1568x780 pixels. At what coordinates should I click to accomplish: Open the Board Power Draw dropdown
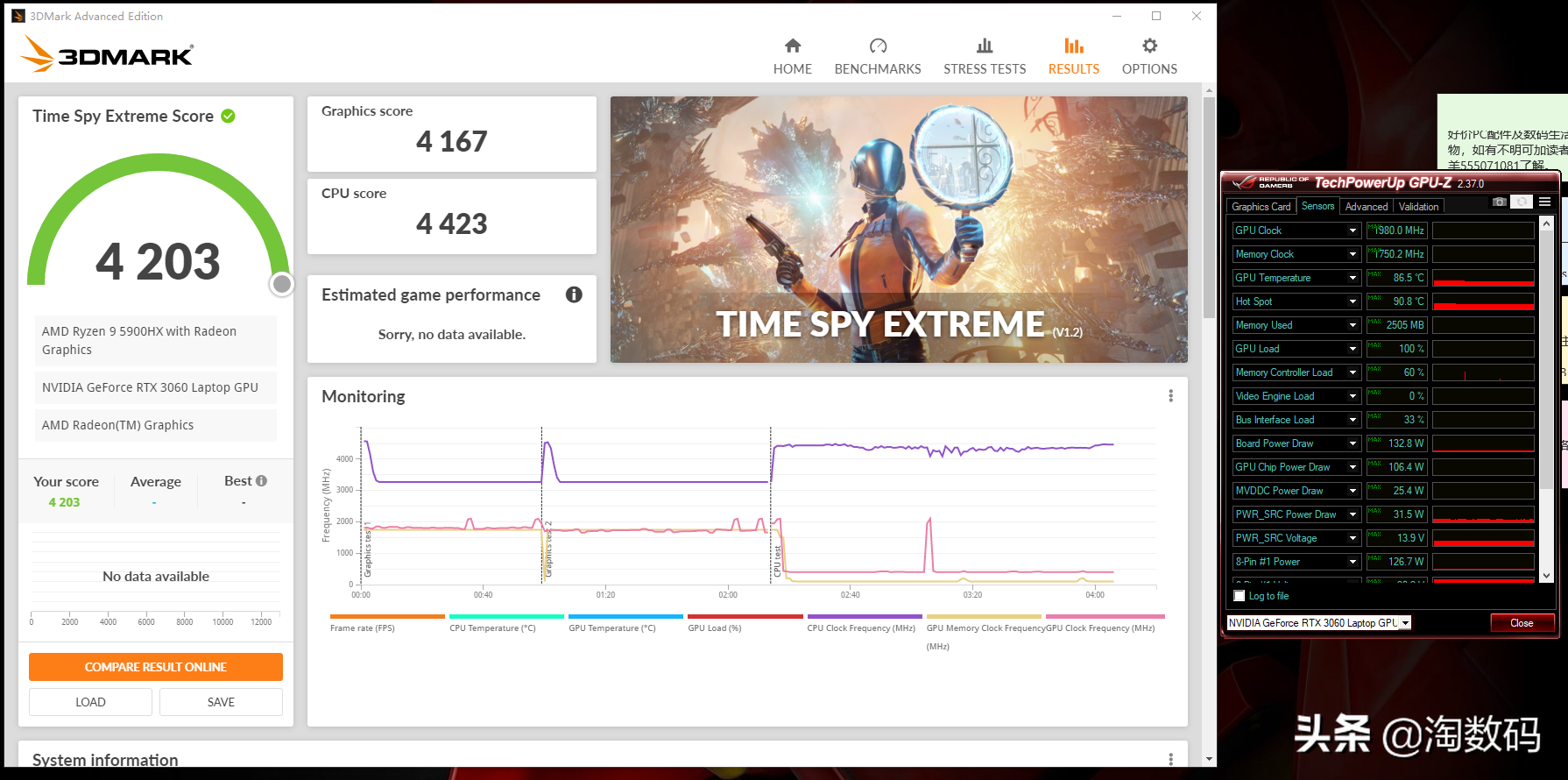[1353, 443]
